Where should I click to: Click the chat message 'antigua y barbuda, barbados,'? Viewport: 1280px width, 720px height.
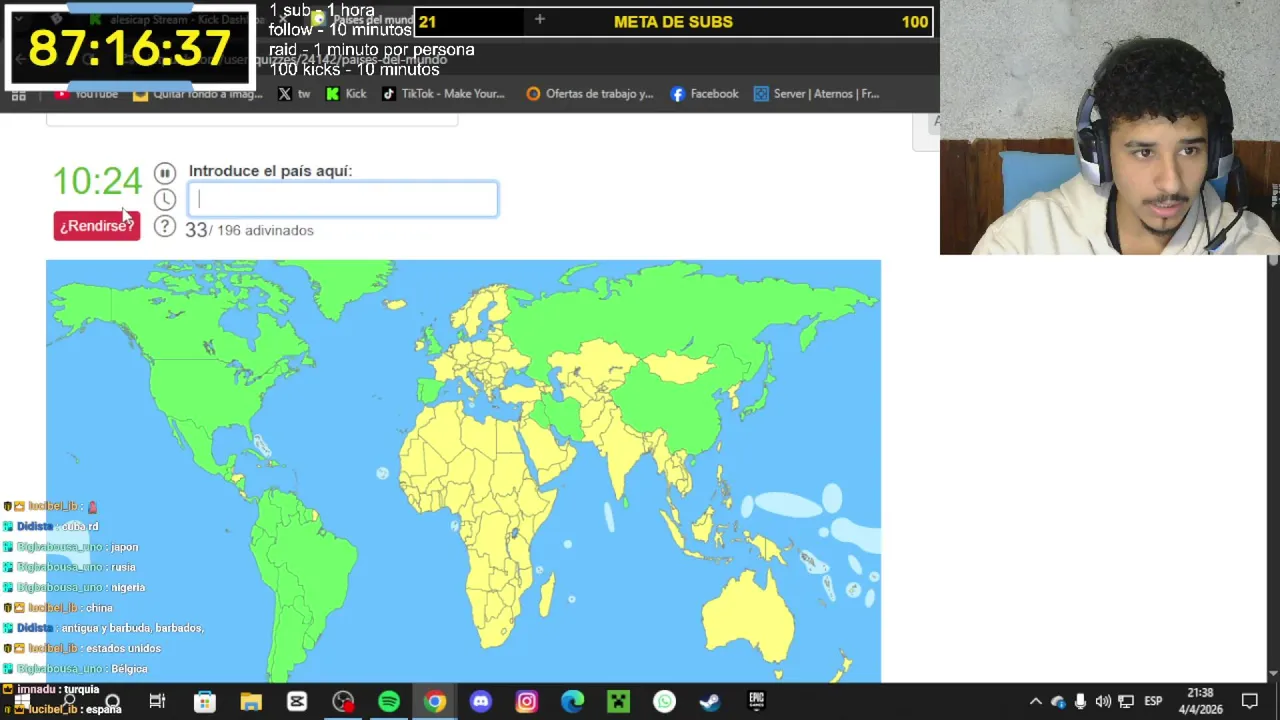coord(132,628)
